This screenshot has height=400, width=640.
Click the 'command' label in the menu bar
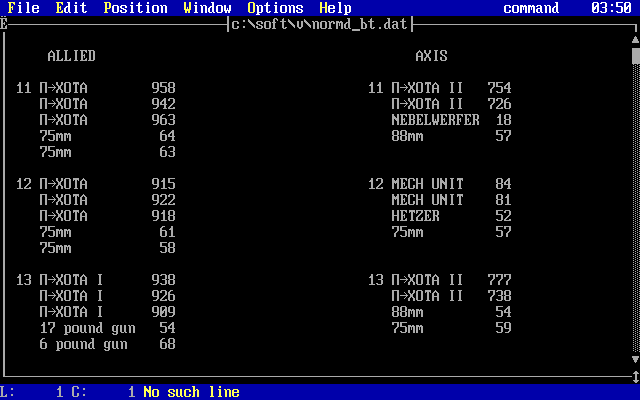(531, 8)
